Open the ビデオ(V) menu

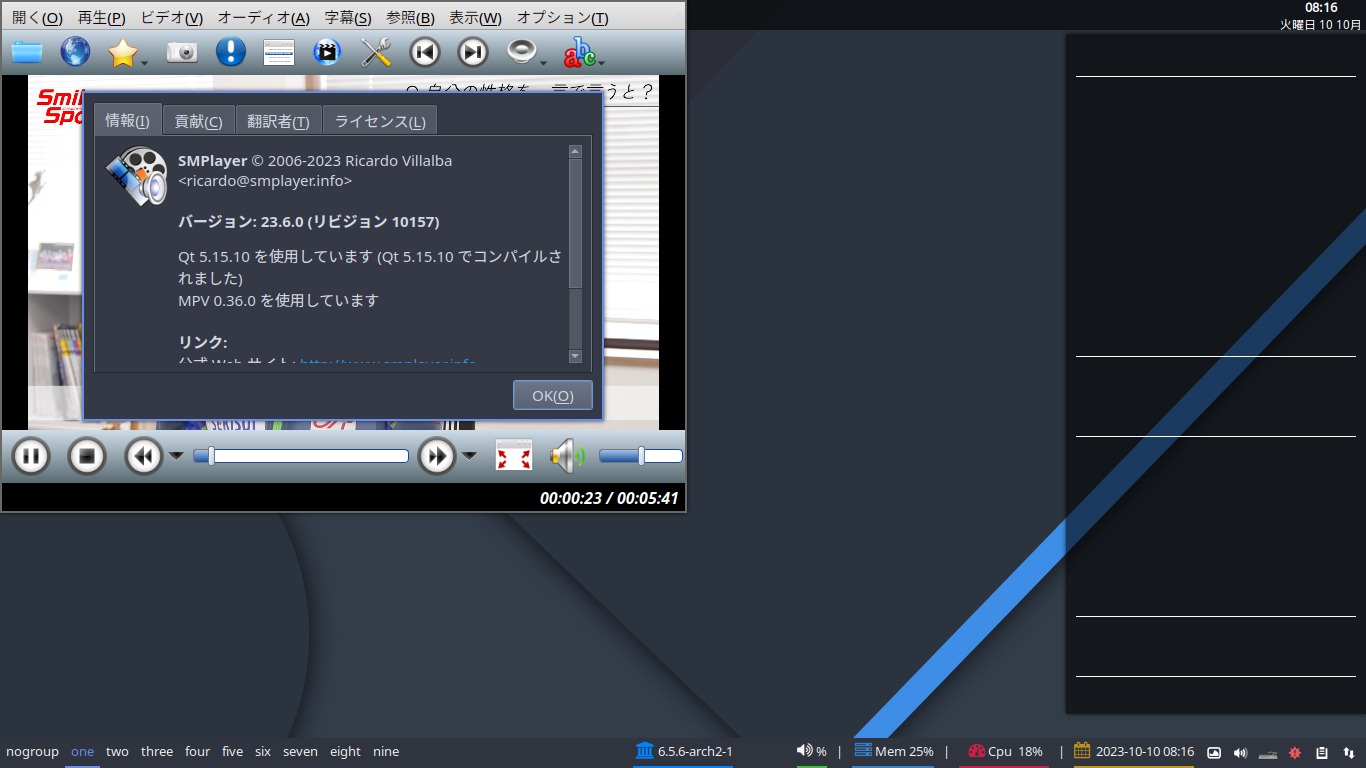(171, 18)
